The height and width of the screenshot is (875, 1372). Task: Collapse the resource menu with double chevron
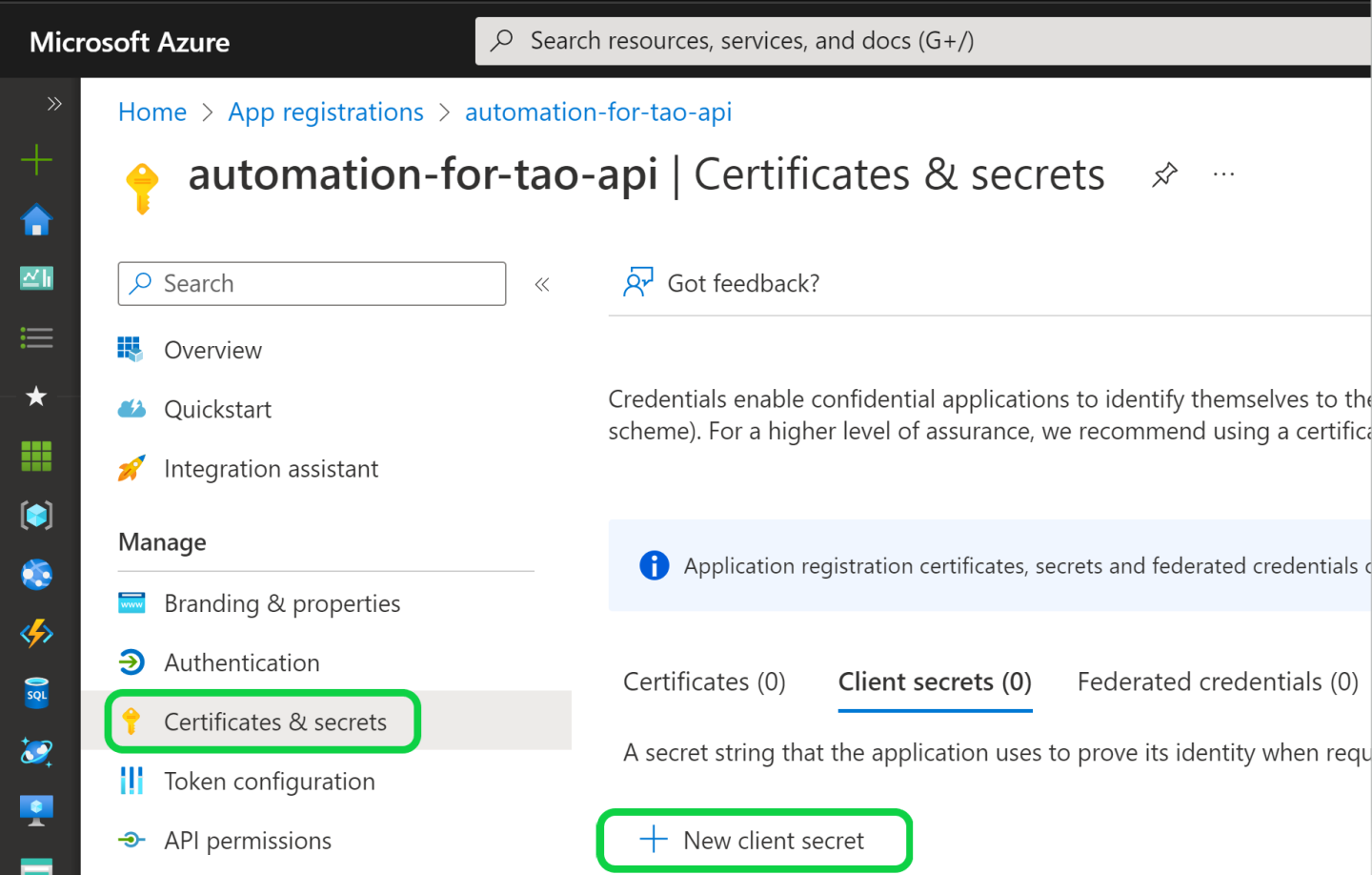click(x=542, y=284)
